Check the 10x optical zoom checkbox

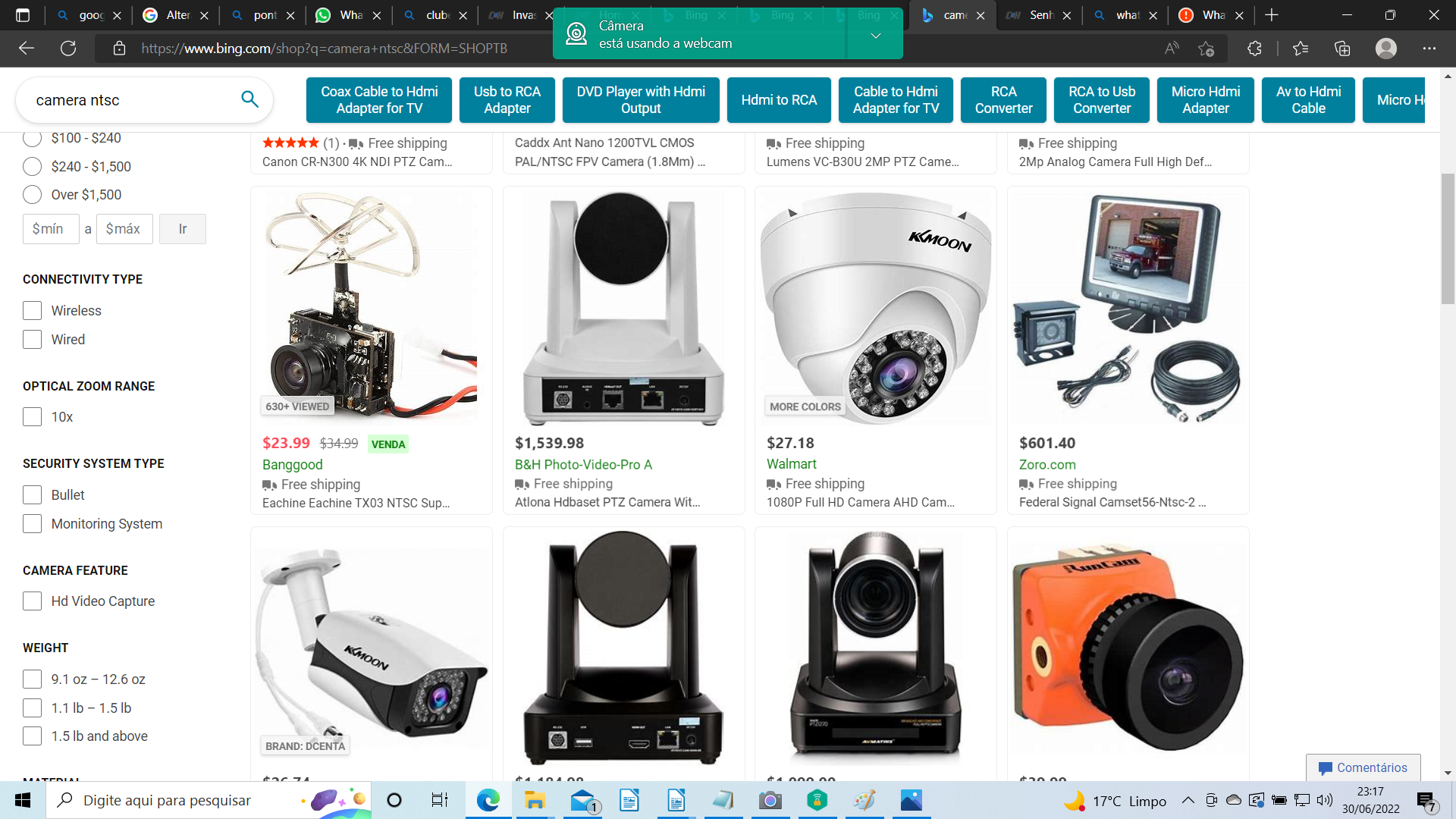click(x=32, y=417)
